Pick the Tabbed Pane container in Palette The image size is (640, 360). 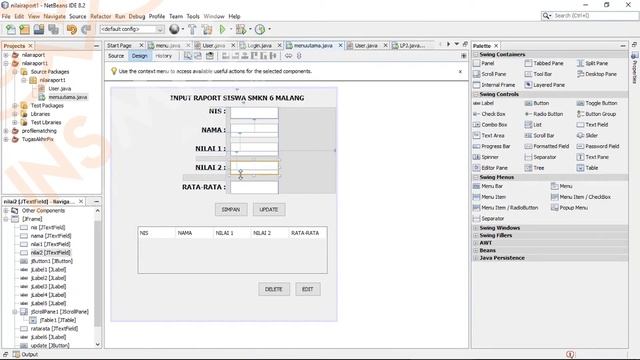tap(544, 63)
